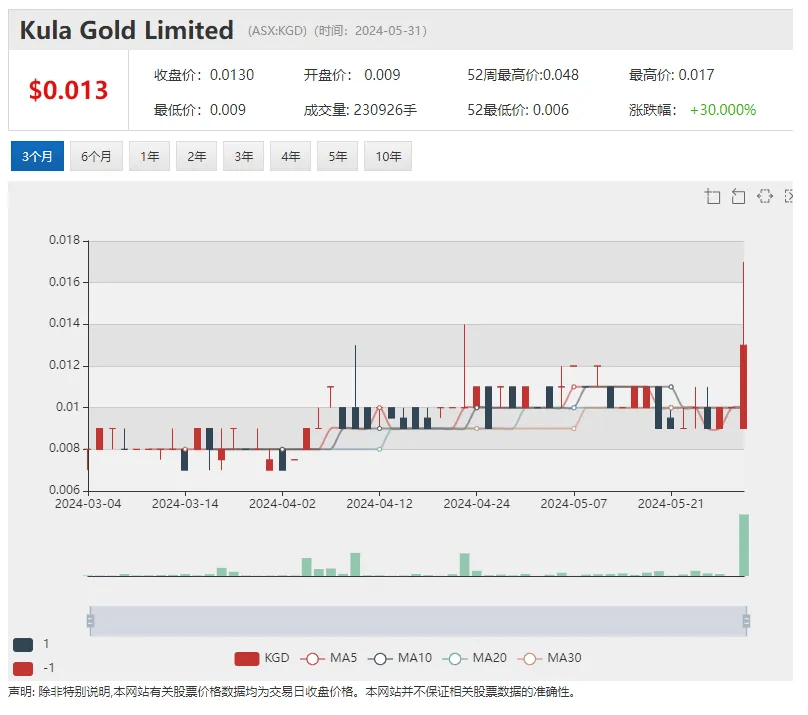Click the 52周最高价:0.048 text
Viewport: 808px width, 715px height.
(x=523, y=75)
